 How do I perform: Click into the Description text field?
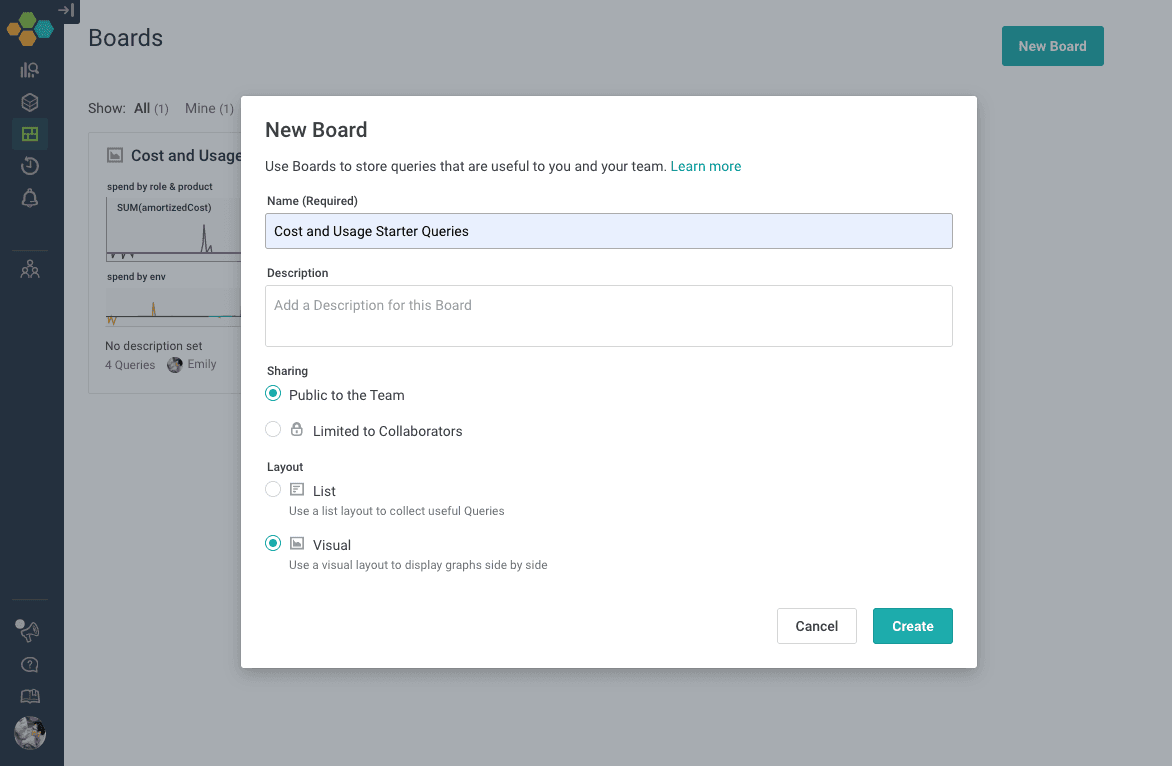pyautogui.click(x=608, y=316)
